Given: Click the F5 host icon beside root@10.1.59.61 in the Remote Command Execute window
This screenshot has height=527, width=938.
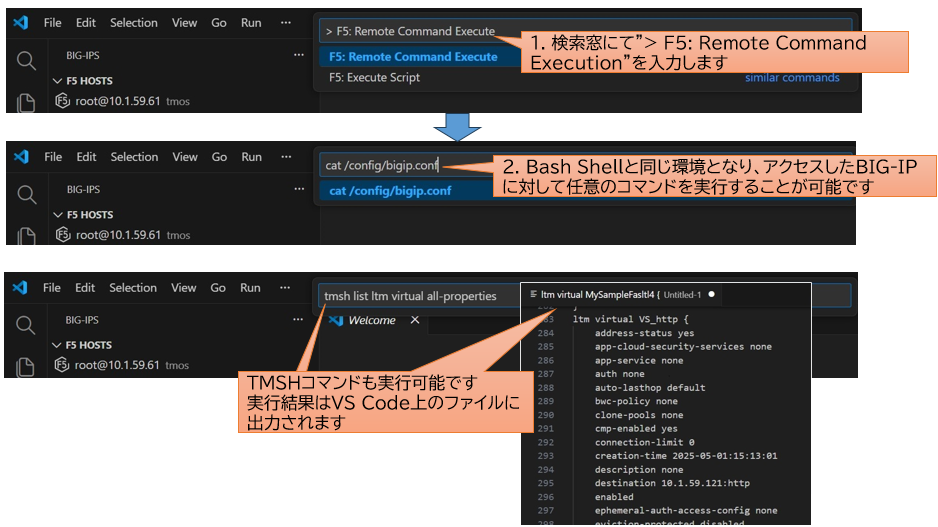Looking at the screenshot, I should [x=62, y=101].
